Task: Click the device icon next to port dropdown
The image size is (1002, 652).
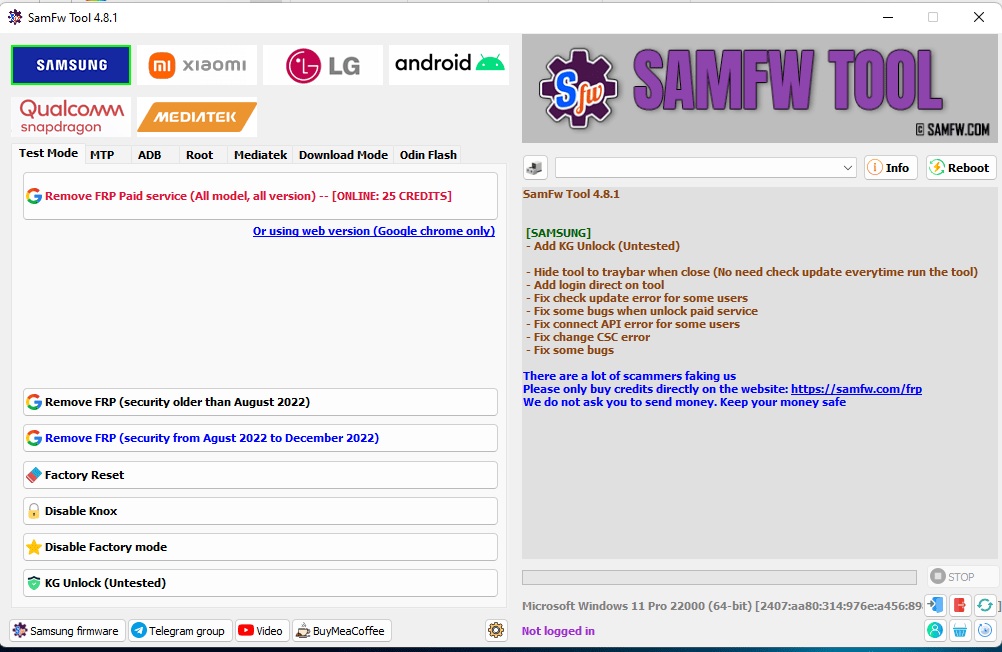Action: 534,167
